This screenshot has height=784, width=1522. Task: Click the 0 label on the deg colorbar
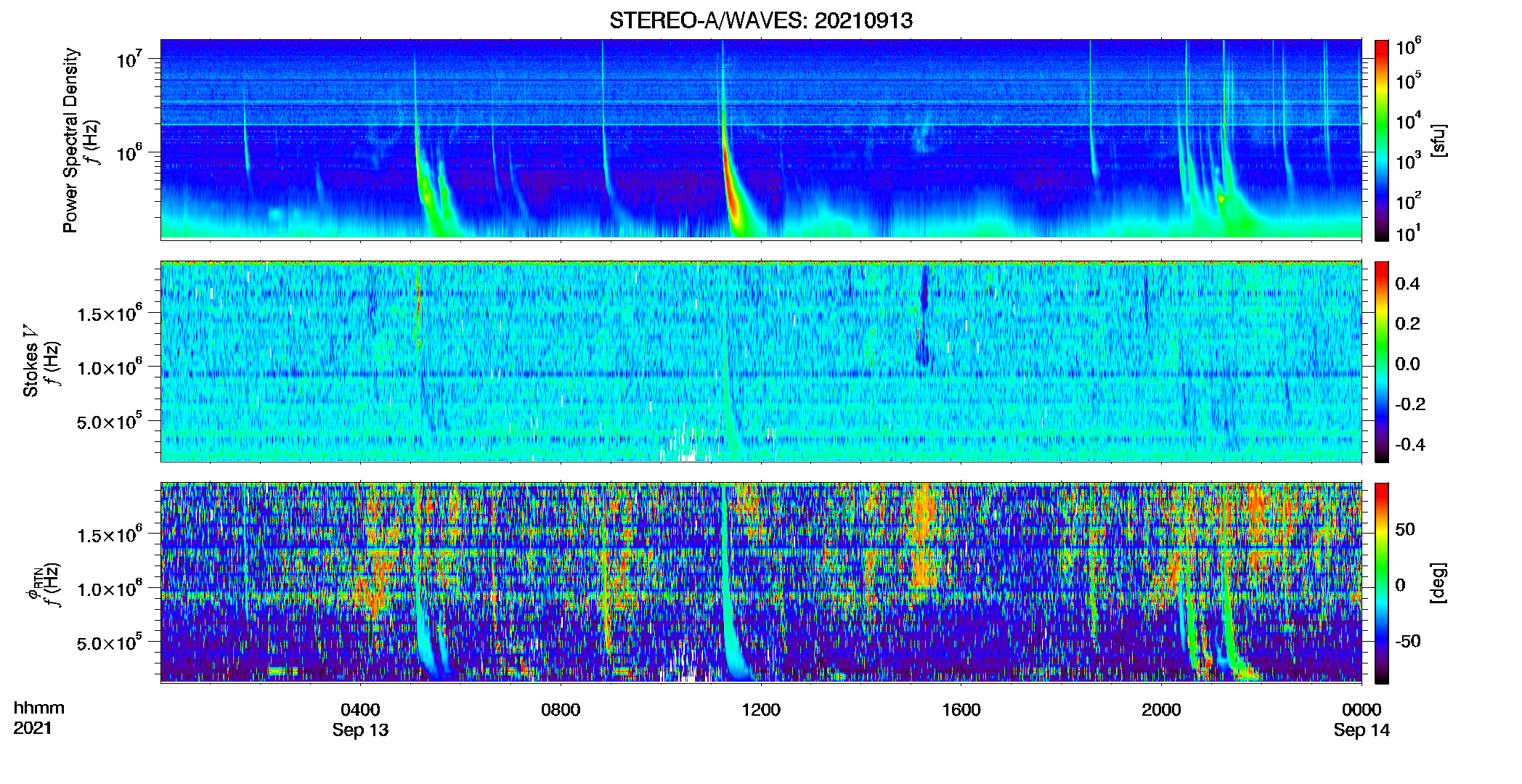coord(1400,585)
